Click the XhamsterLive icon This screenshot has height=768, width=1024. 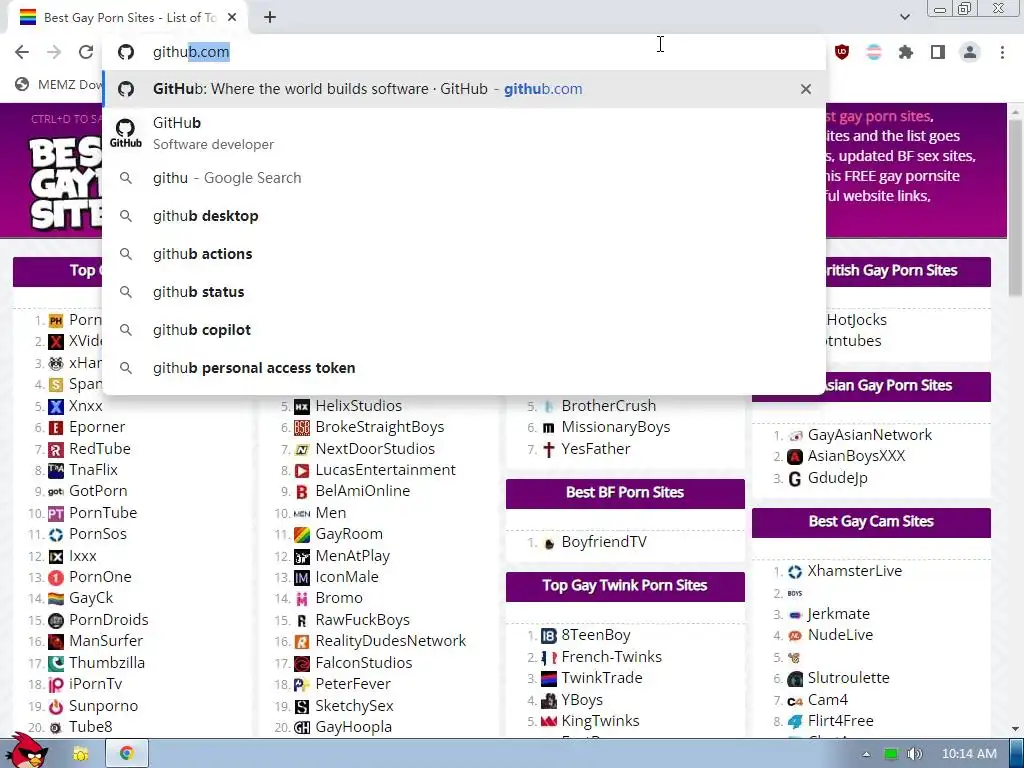(x=795, y=571)
